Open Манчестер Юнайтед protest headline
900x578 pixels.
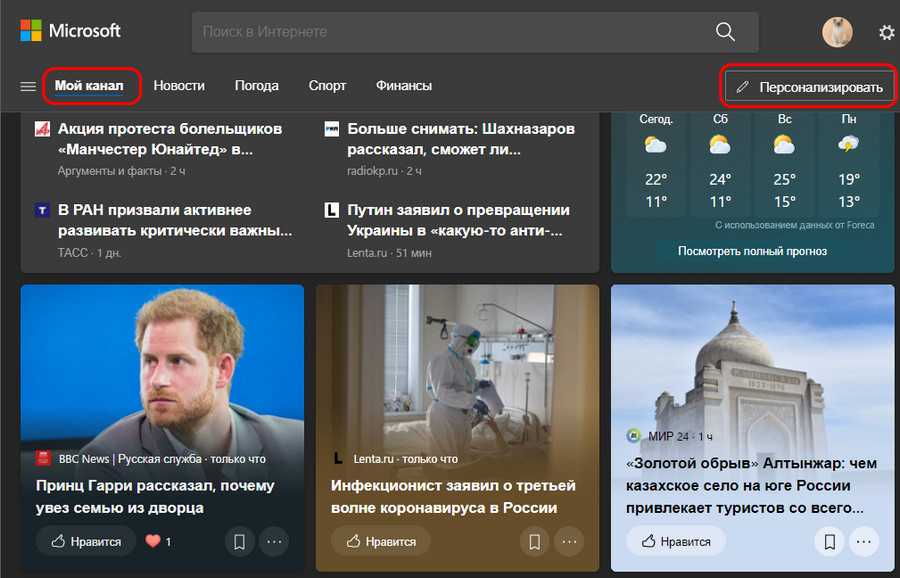coord(170,139)
